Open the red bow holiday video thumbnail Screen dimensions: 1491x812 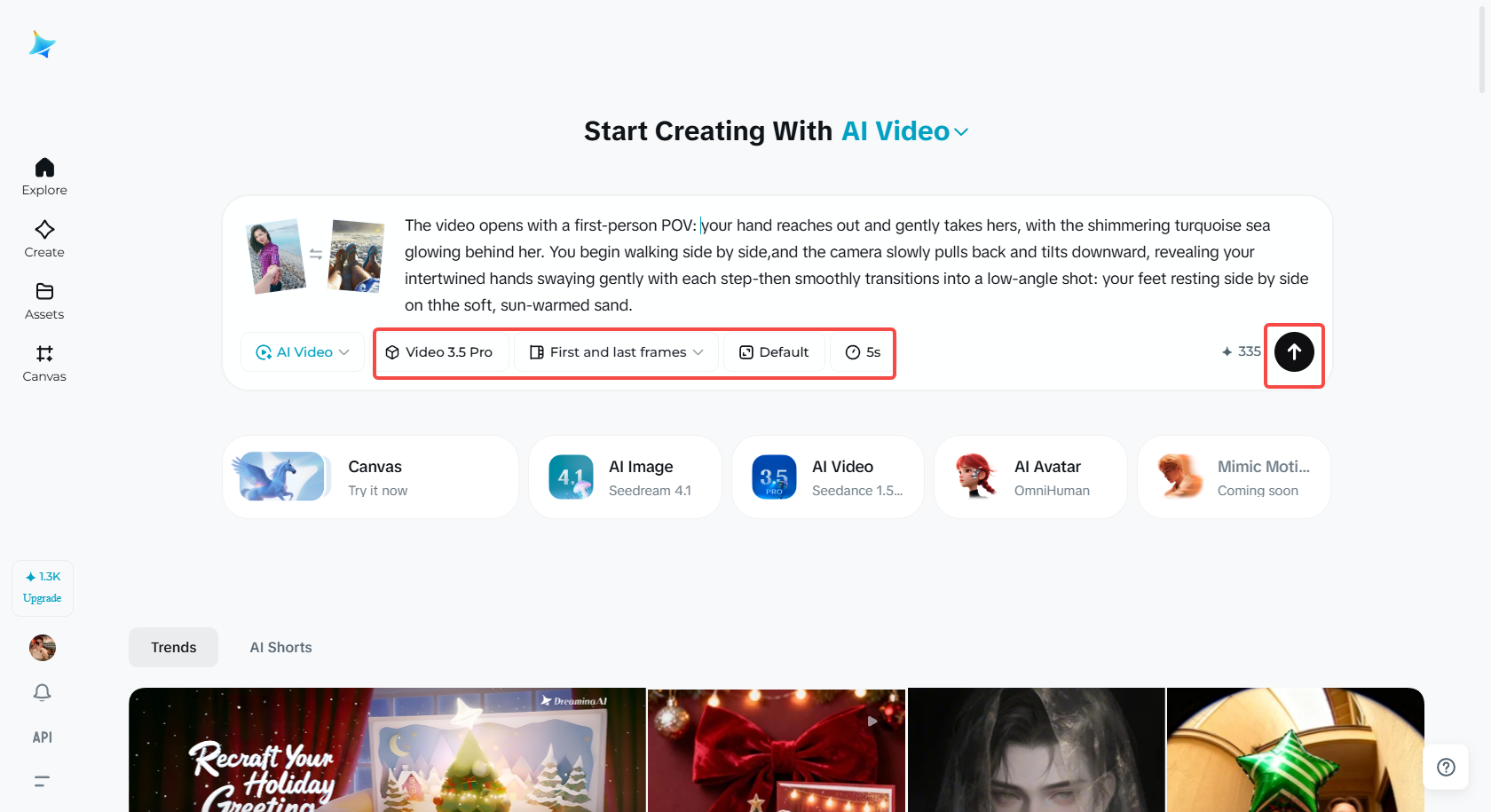[777, 750]
